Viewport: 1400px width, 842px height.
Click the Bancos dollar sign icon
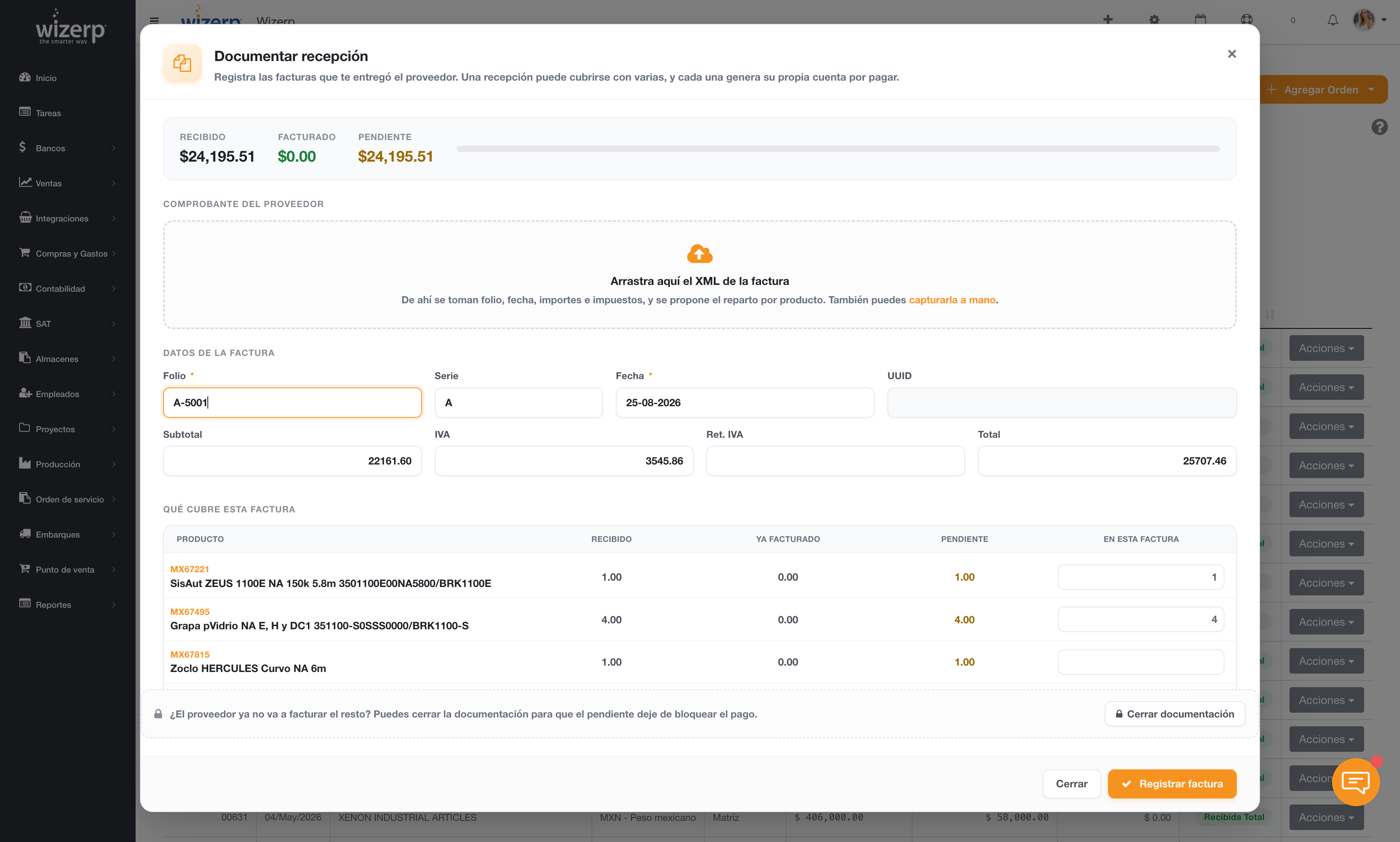tap(23, 148)
